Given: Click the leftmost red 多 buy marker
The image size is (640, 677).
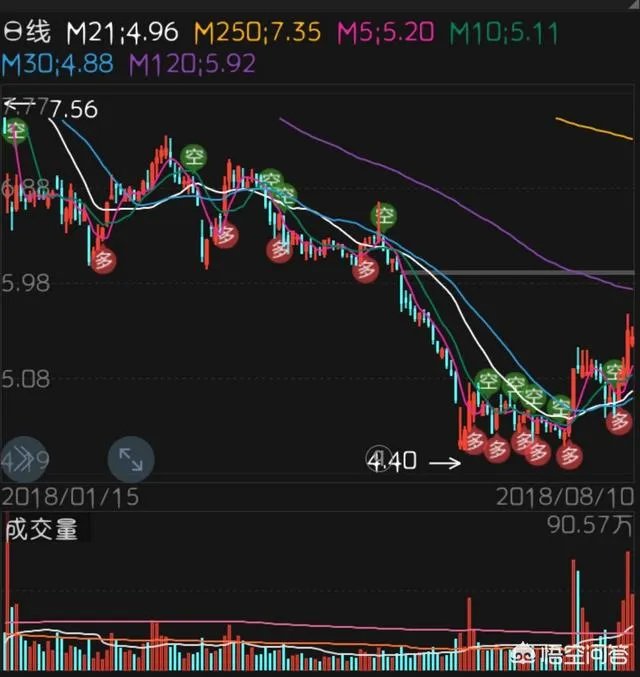Looking at the screenshot, I should tap(101, 261).
